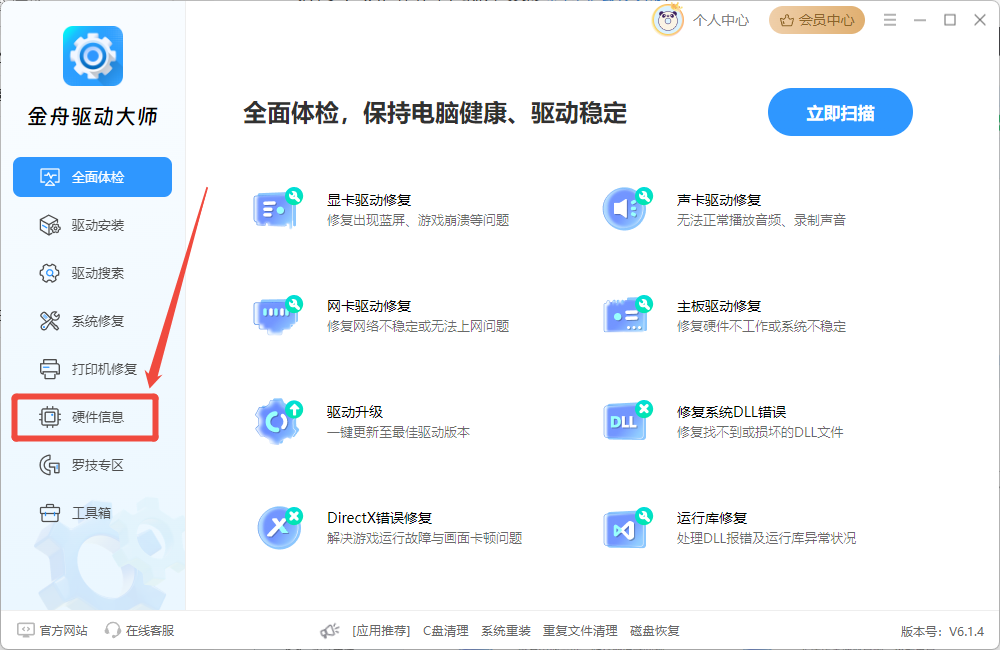Click the 版本号: V6.1.4 version text
Screen dimensions: 1000x650
942,632
